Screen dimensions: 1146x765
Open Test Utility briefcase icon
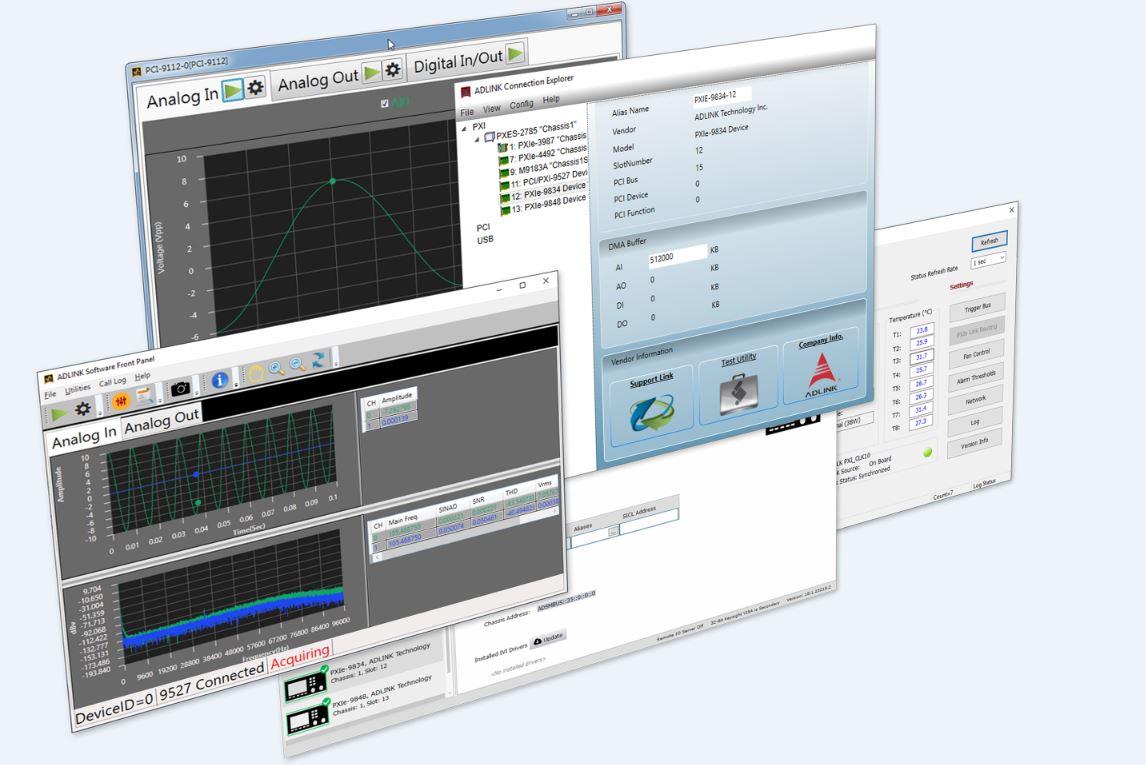[x=738, y=393]
